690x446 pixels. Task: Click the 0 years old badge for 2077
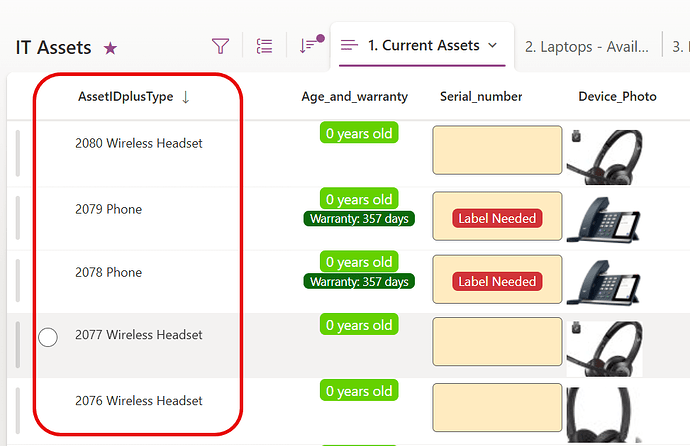[x=359, y=325]
